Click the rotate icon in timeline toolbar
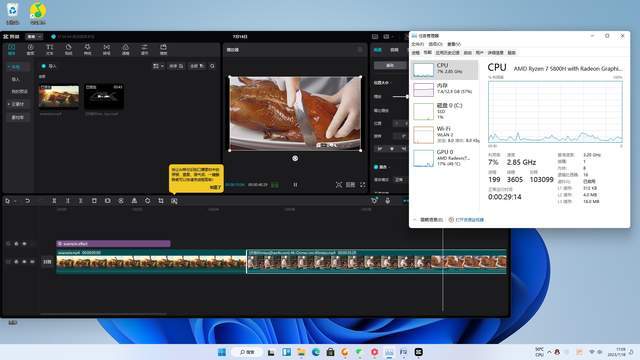Viewport: 640px width, 360px height. tap(147, 201)
